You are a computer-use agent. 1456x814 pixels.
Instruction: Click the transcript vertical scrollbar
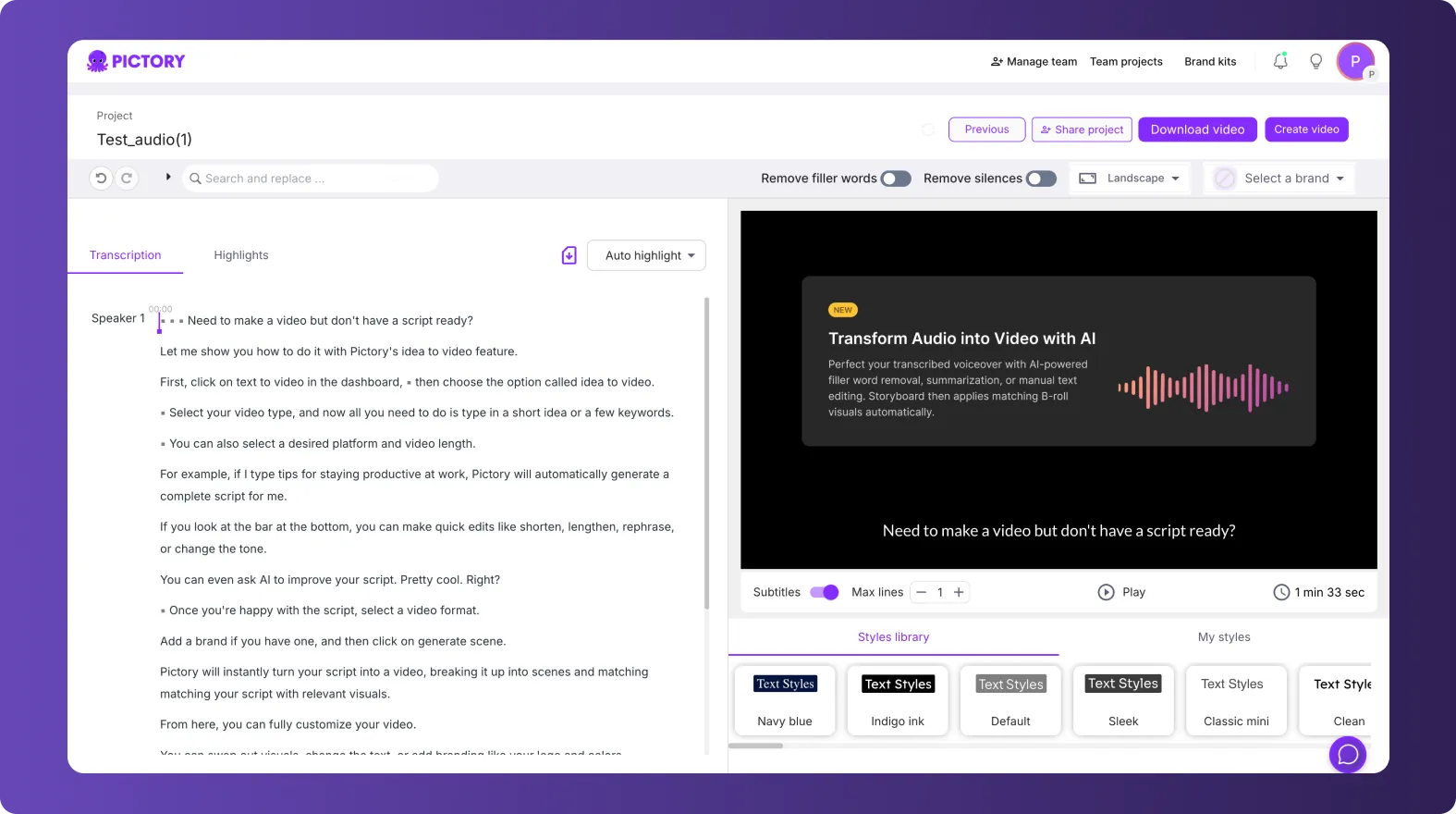pyautogui.click(x=707, y=453)
